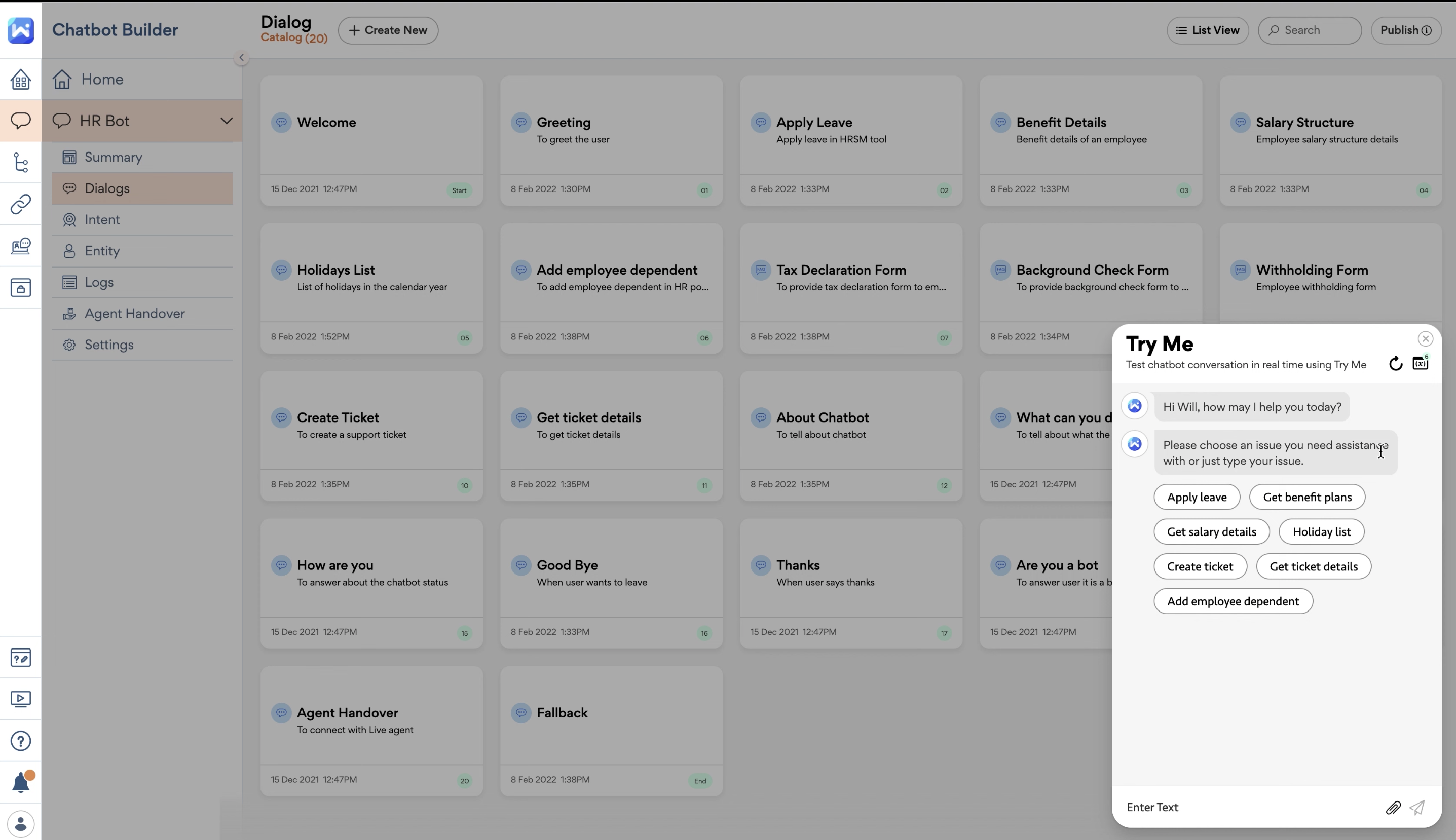Screen dimensions: 1456x840
Task: Click the refresh conversation icon in Try Me
Action: point(1395,363)
